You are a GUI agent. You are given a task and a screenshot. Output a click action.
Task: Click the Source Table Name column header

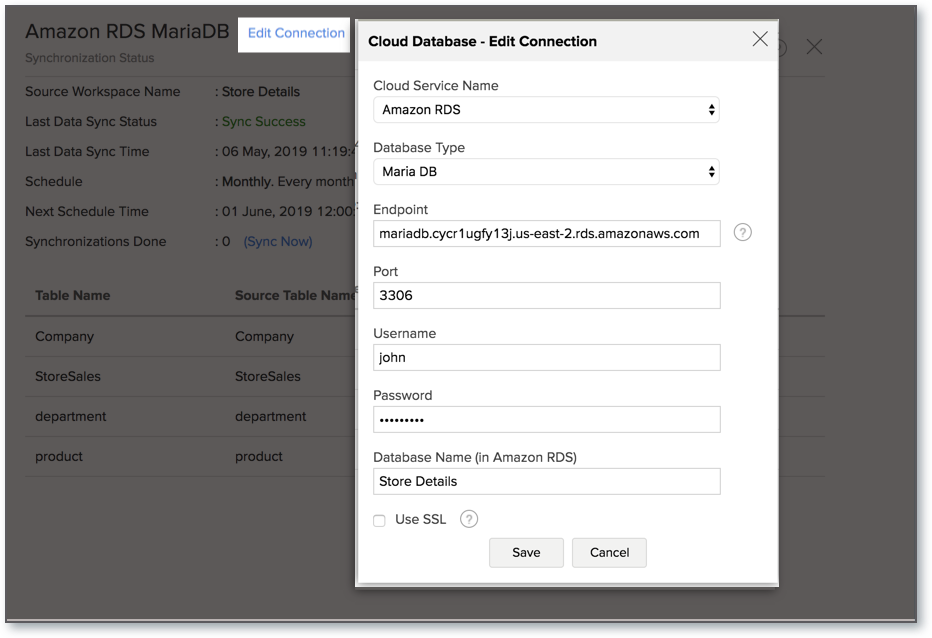coord(295,296)
